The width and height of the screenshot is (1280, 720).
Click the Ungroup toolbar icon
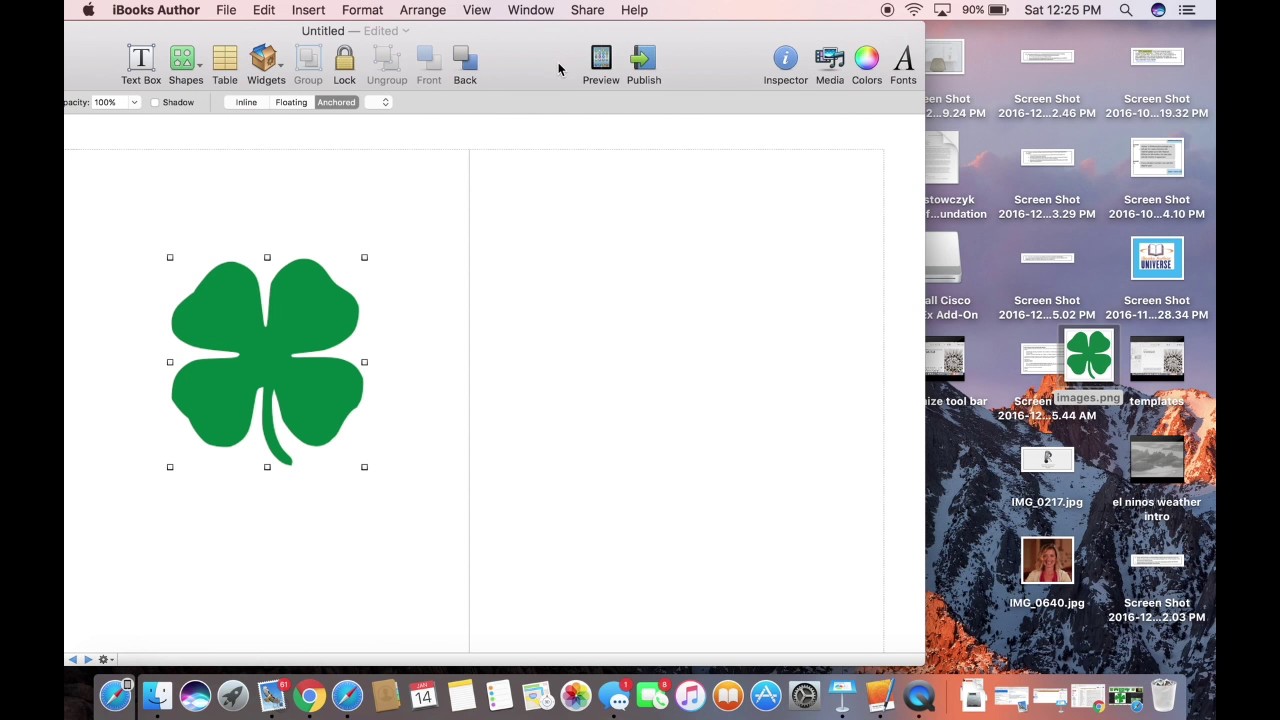click(x=387, y=64)
